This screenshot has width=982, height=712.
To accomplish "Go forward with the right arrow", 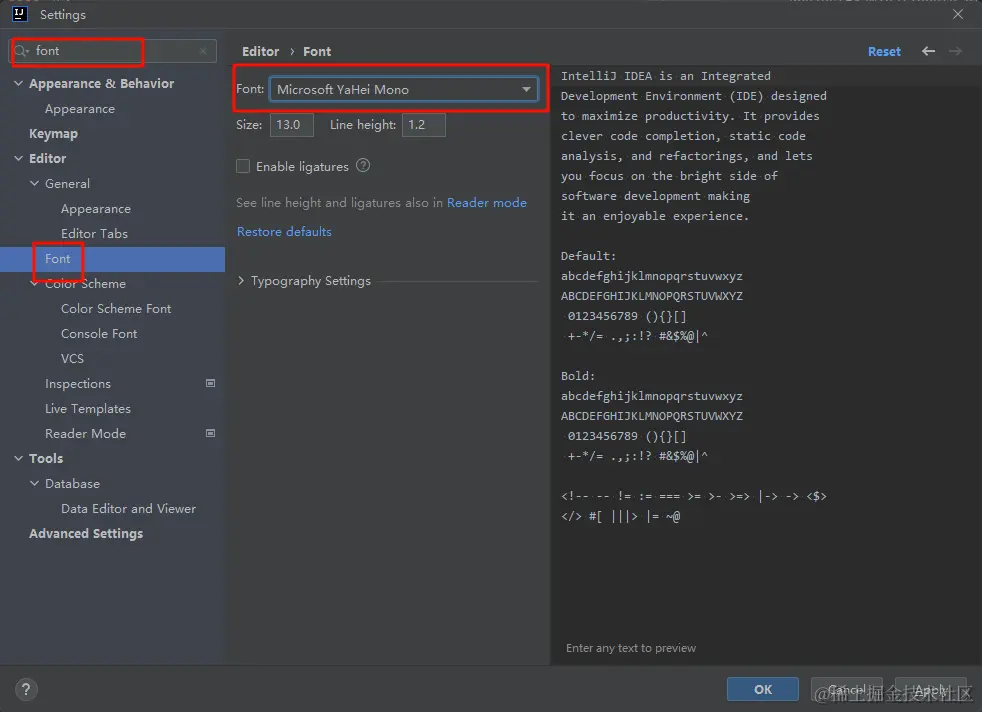I will pos(955,51).
